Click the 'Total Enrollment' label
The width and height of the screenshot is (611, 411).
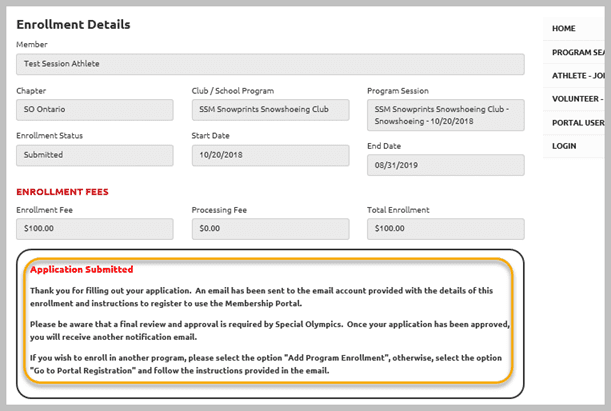click(398, 210)
